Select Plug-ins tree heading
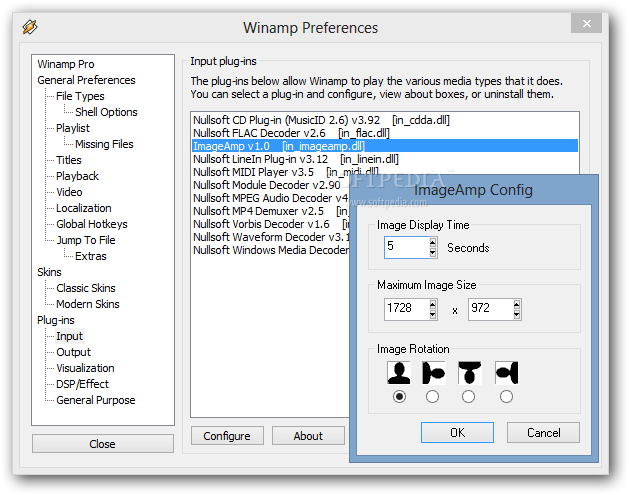This screenshot has width=629, height=495. (x=56, y=321)
